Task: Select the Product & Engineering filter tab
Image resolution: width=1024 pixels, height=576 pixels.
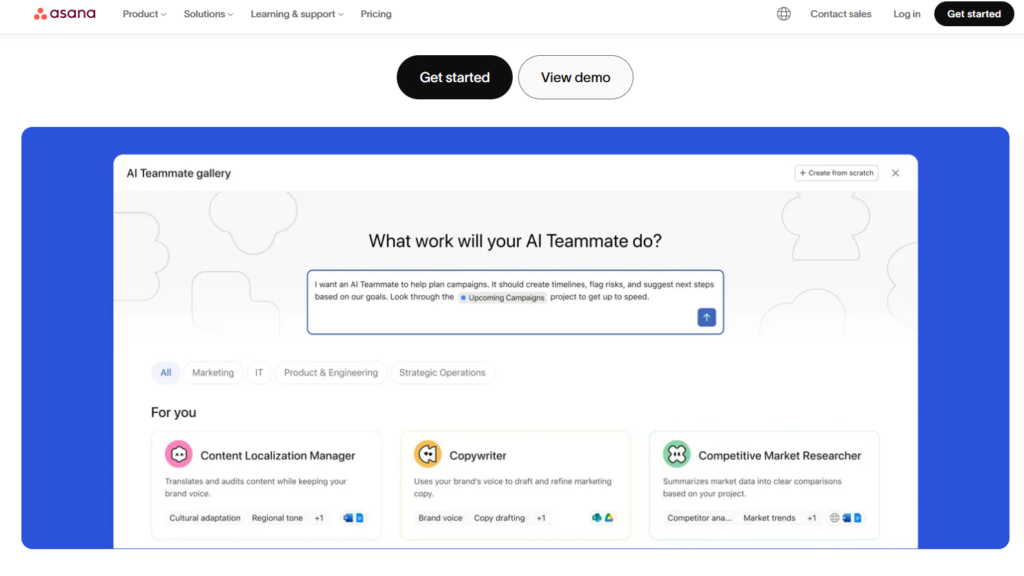Action: coord(331,372)
